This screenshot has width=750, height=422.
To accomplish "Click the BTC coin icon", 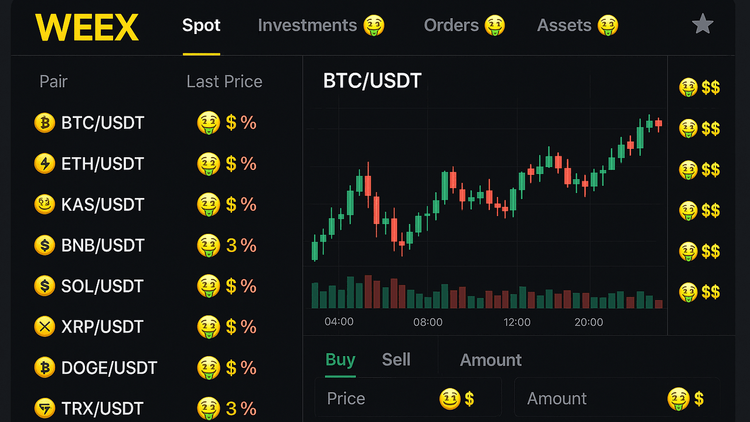I will 44,123.
